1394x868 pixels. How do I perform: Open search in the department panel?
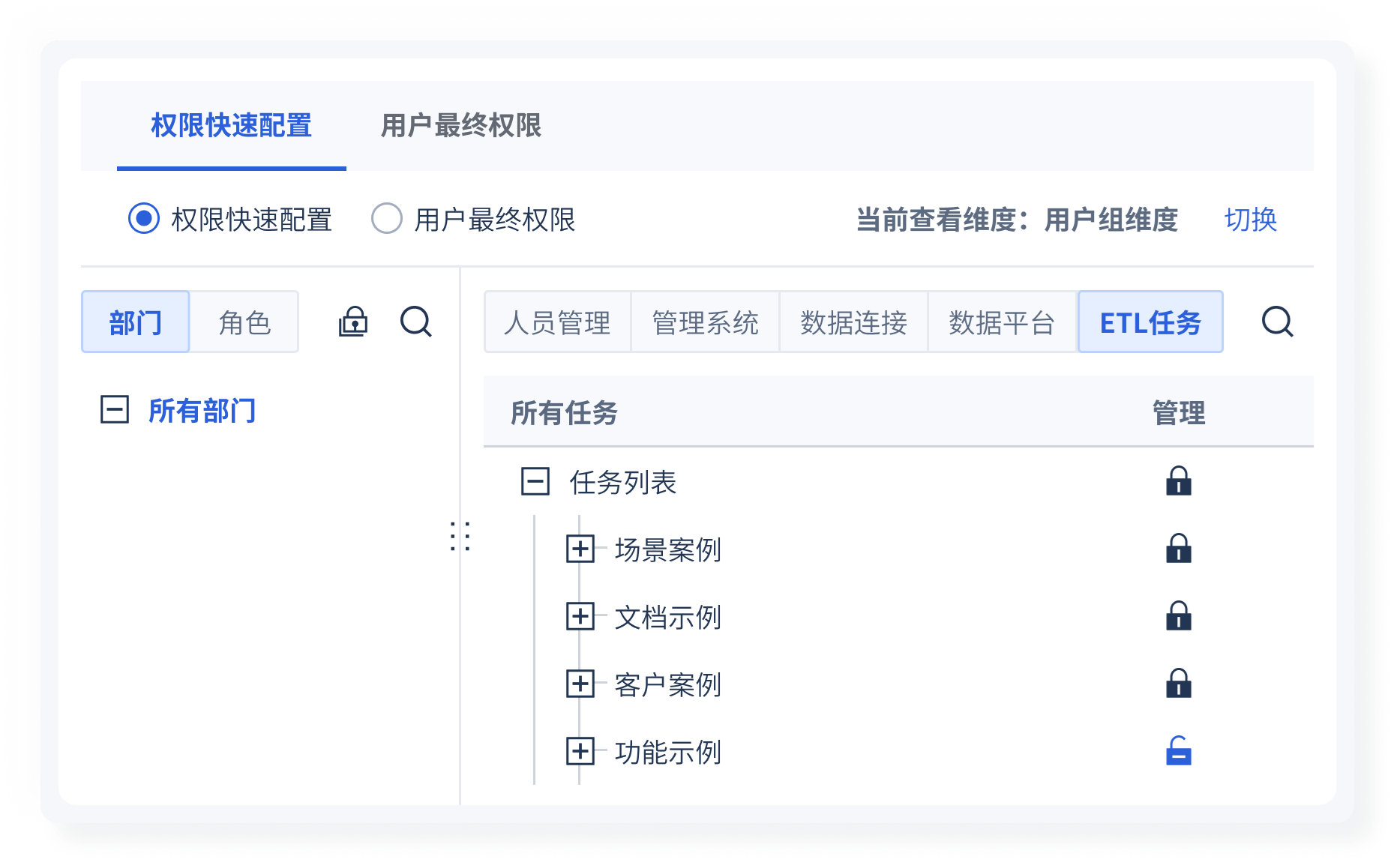416,322
